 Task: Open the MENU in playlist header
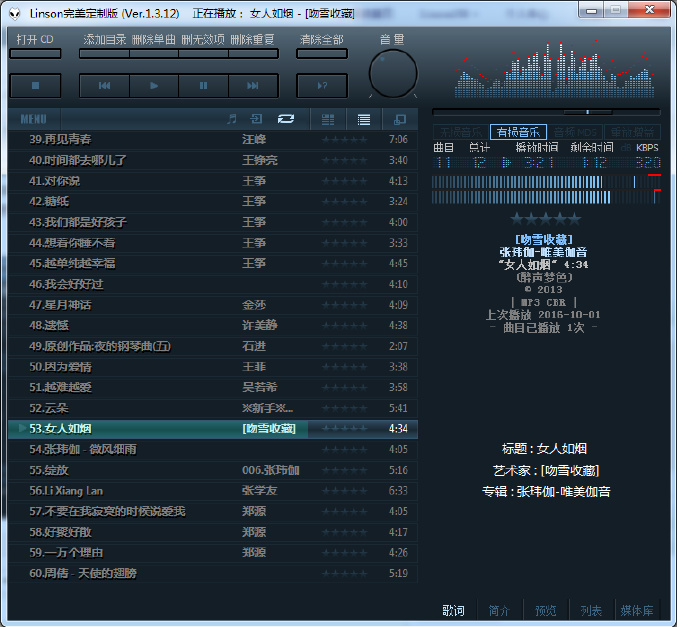[33, 119]
